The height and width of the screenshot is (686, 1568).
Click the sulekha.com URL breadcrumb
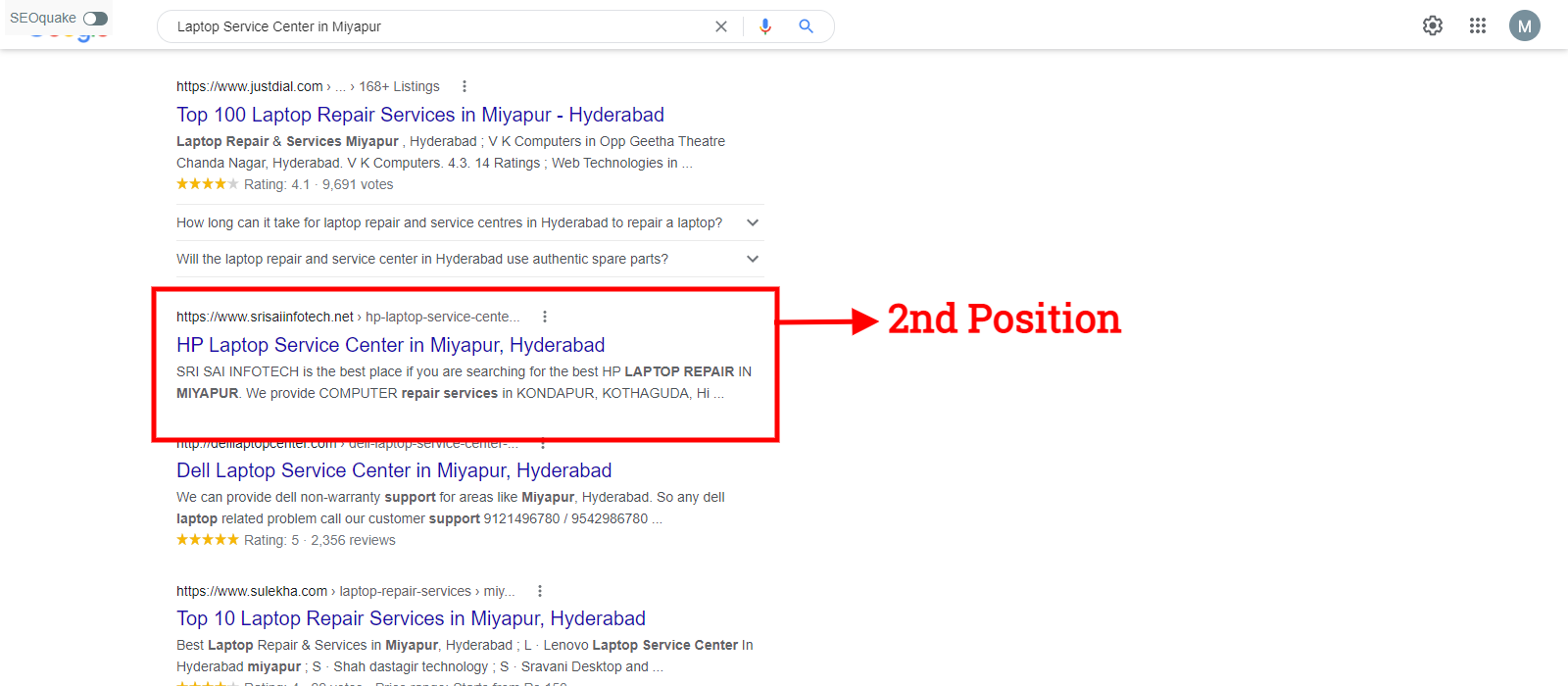click(x=345, y=591)
